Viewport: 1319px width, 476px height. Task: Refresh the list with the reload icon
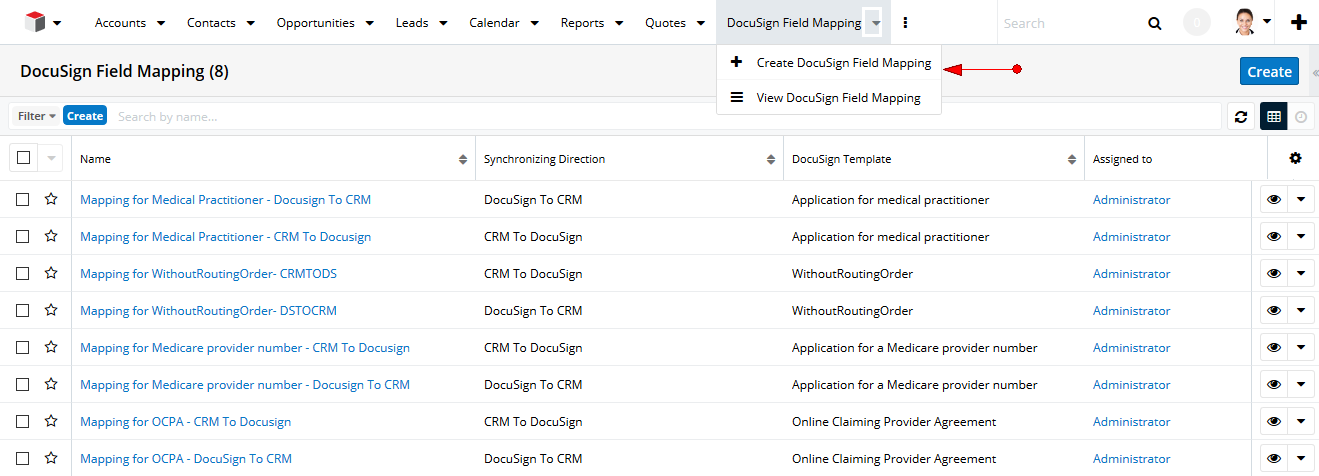(1241, 116)
